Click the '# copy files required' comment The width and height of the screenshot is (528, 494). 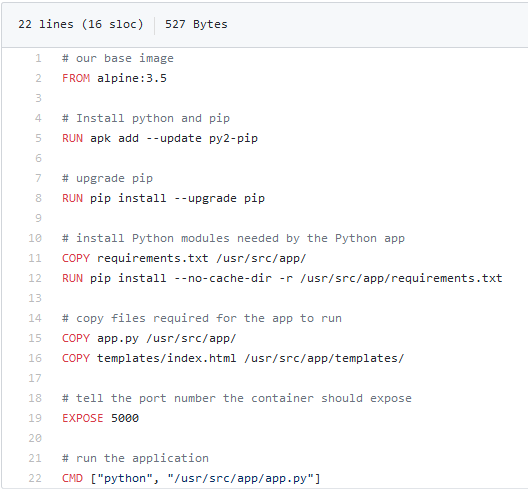202,318
